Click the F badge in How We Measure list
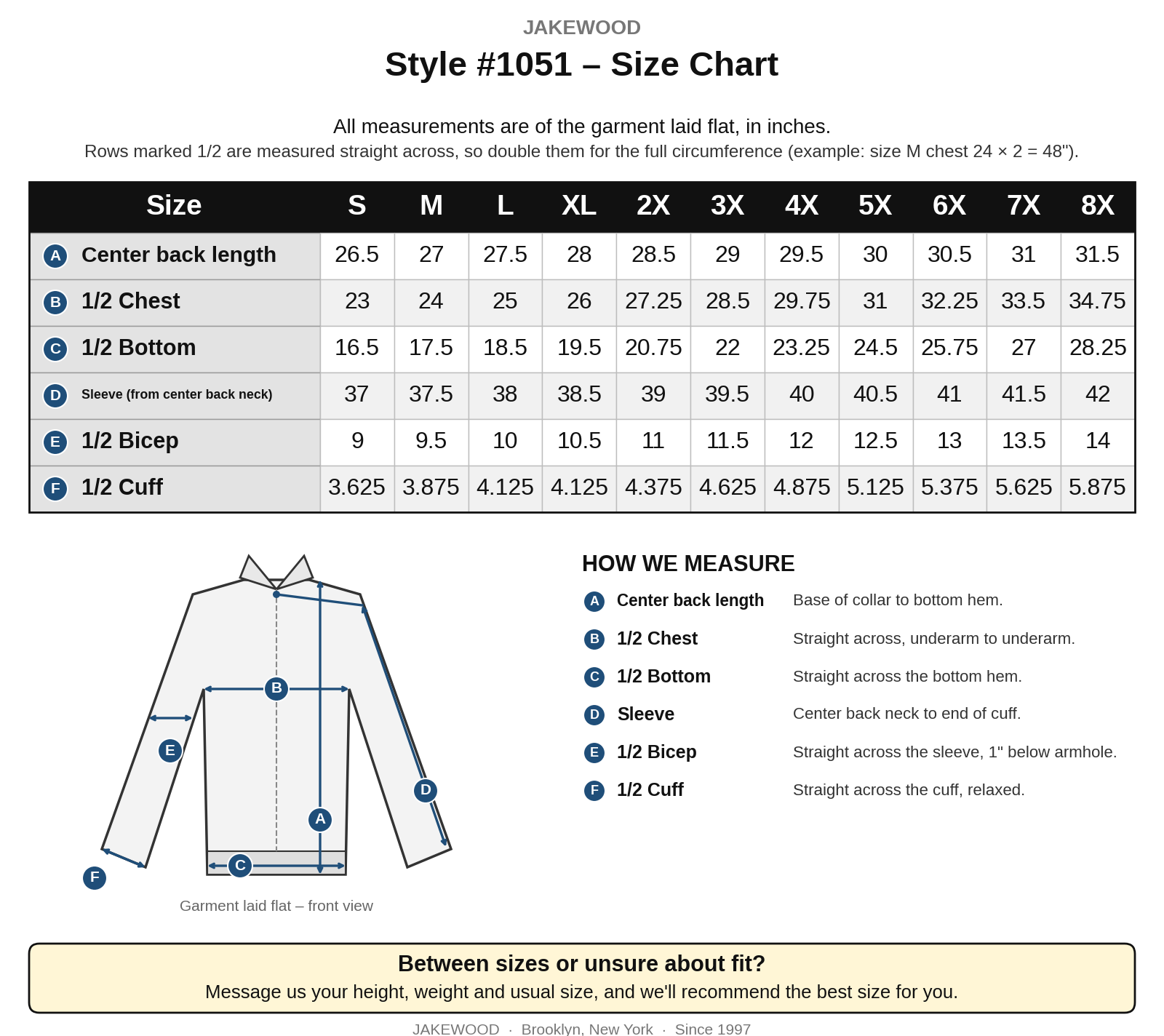Image resolution: width=1164 pixels, height=1036 pixels. pyautogui.click(x=594, y=791)
